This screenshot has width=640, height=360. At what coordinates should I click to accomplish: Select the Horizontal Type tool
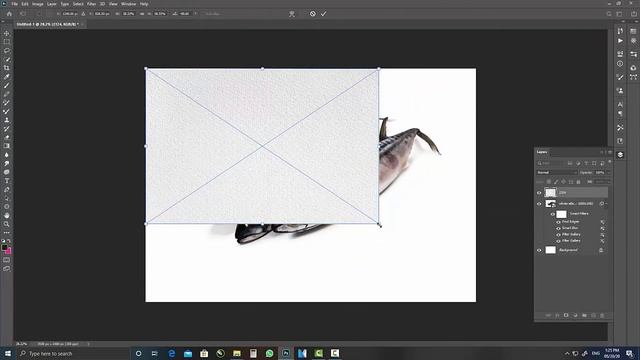(x=7, y=181)
